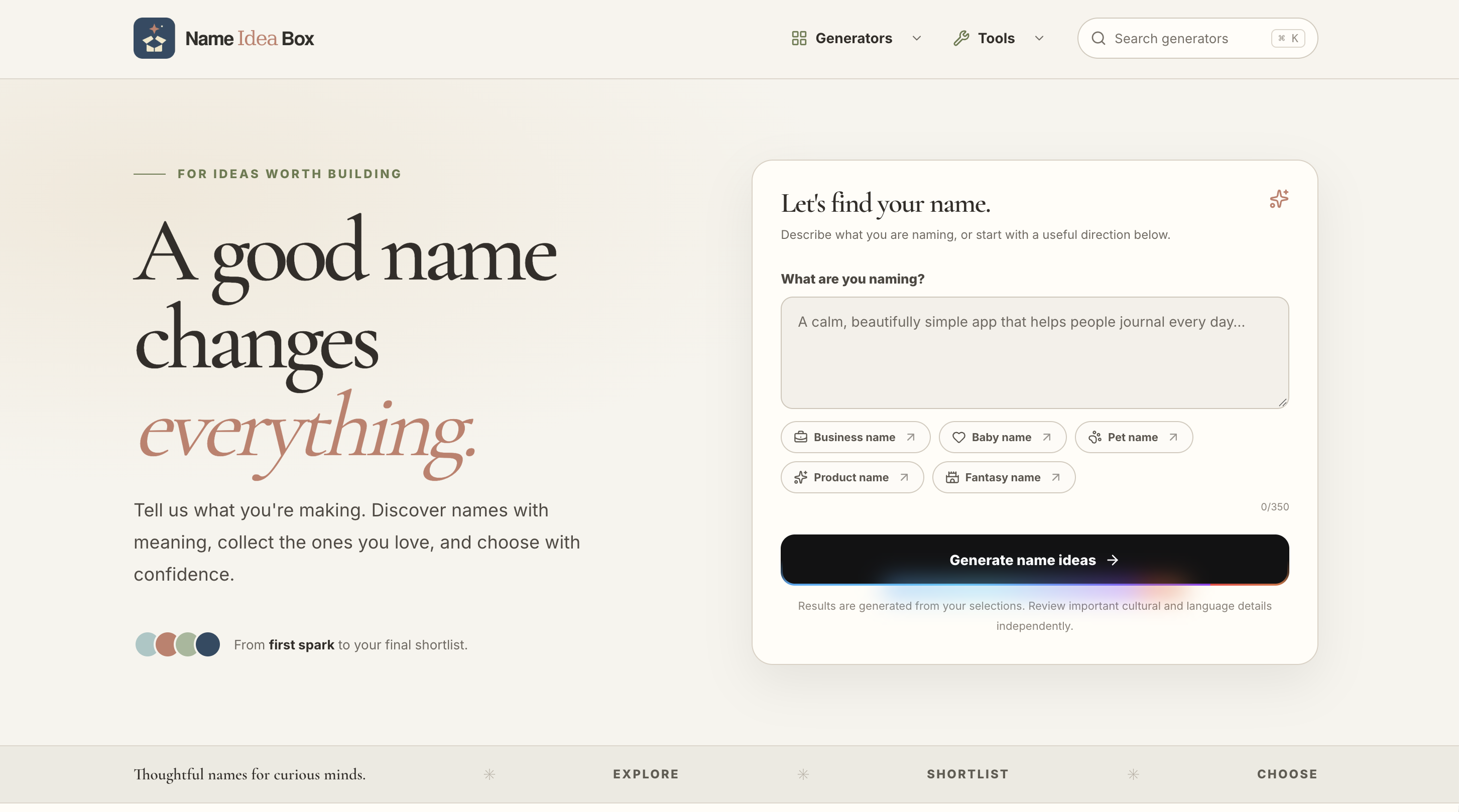The width and height of the screenshot is (1459, 812).
Task: Click the Generate name ideas button
Action: click(1034, 560)
